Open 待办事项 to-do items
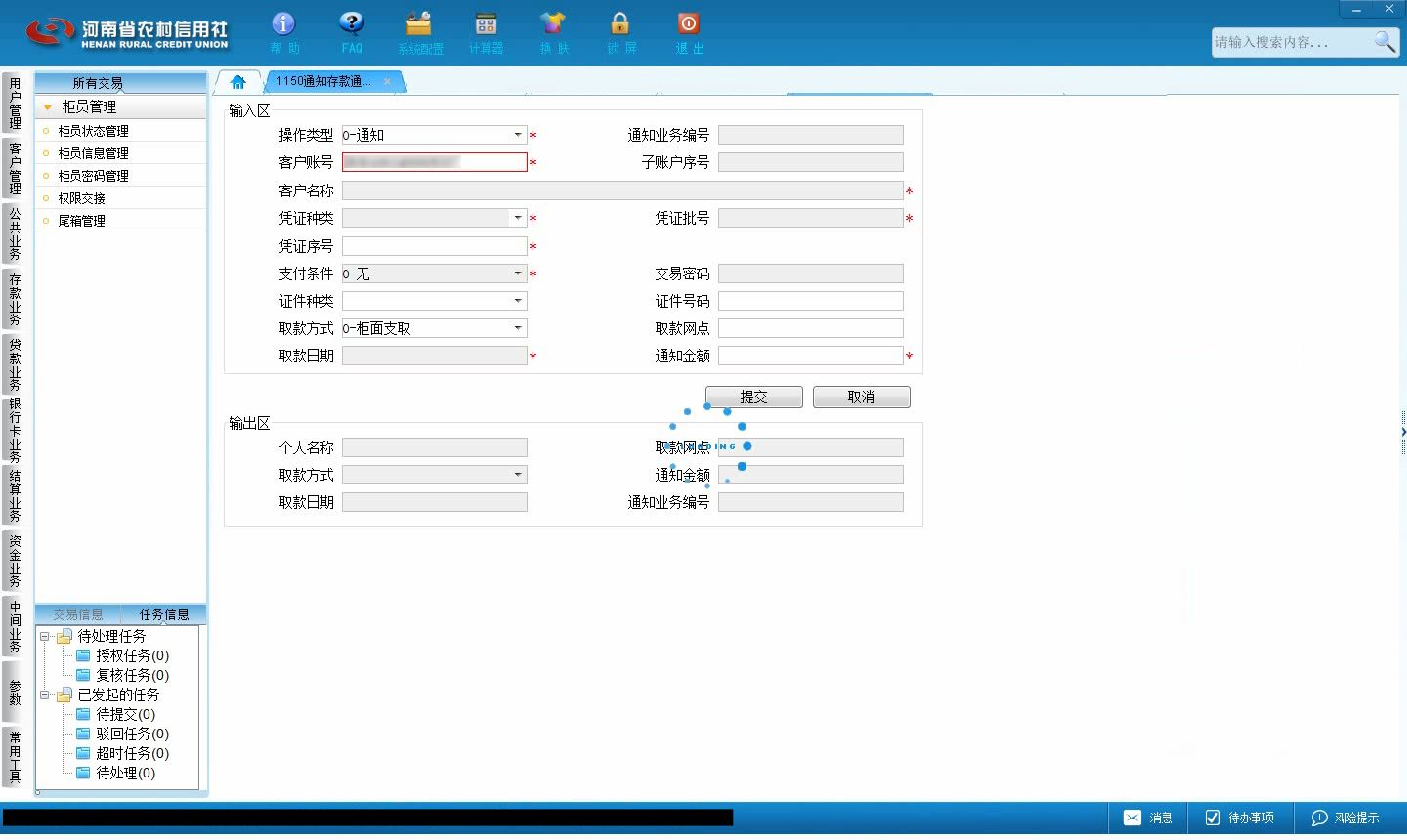The width and height of the screenshot is (1407, 840). click(1239, 818)
